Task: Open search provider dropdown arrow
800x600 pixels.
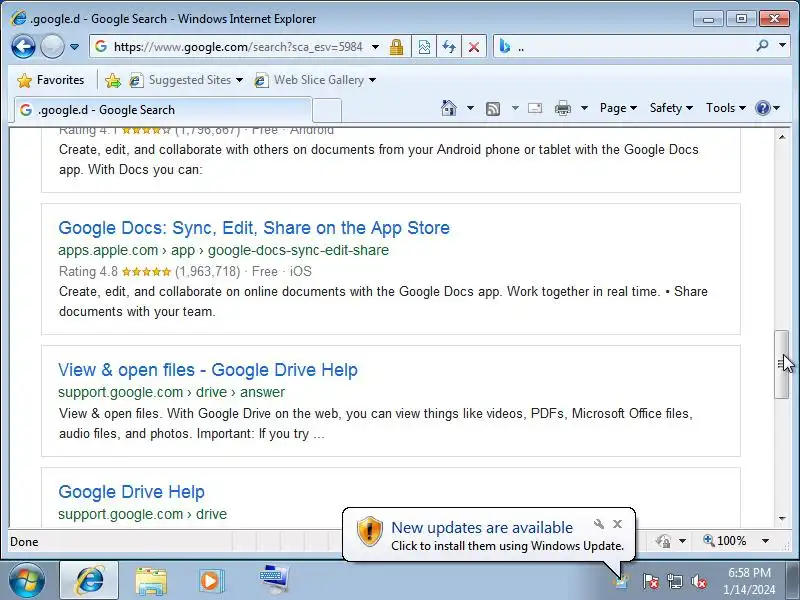Action: click(782, 46)
